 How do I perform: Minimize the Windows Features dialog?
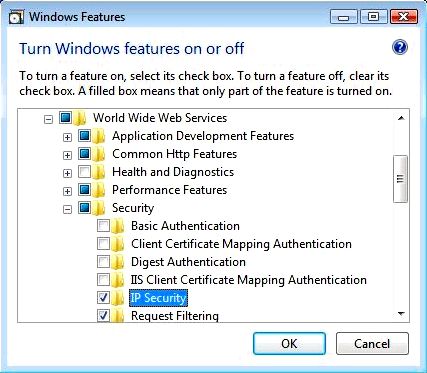click(344, 17)
